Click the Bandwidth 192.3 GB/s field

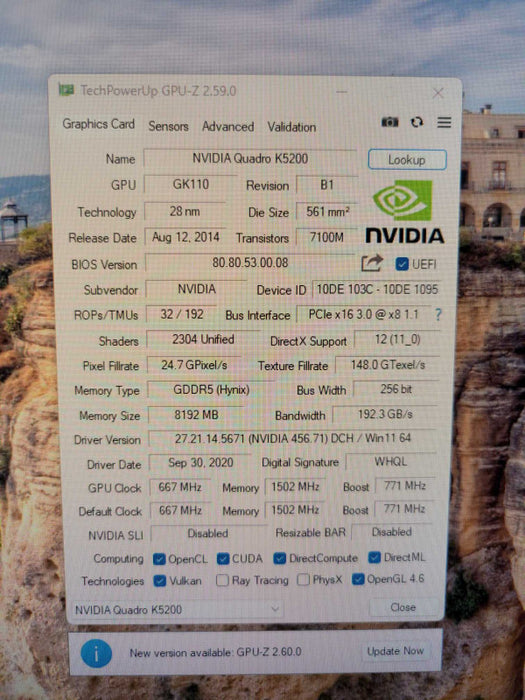point(385,414)
